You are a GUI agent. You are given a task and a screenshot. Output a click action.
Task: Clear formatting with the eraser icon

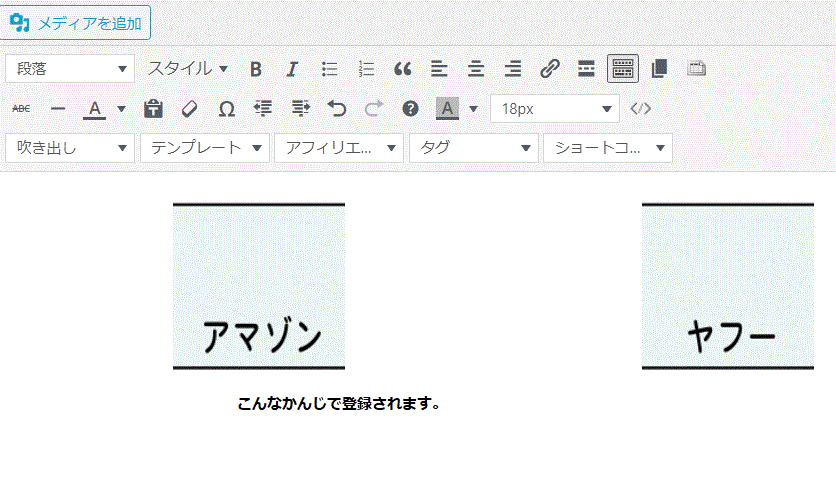189,109
